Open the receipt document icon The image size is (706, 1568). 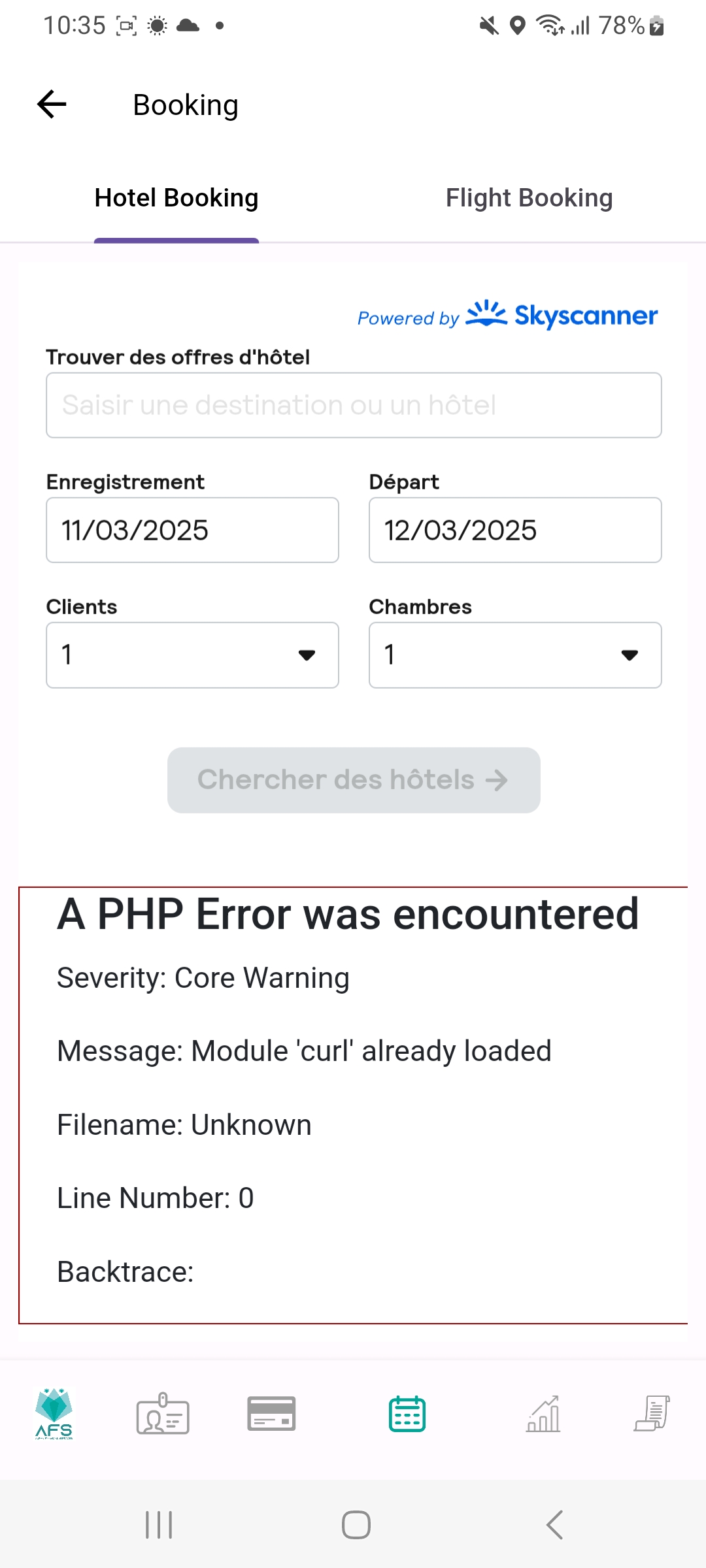pos(652,1414)
